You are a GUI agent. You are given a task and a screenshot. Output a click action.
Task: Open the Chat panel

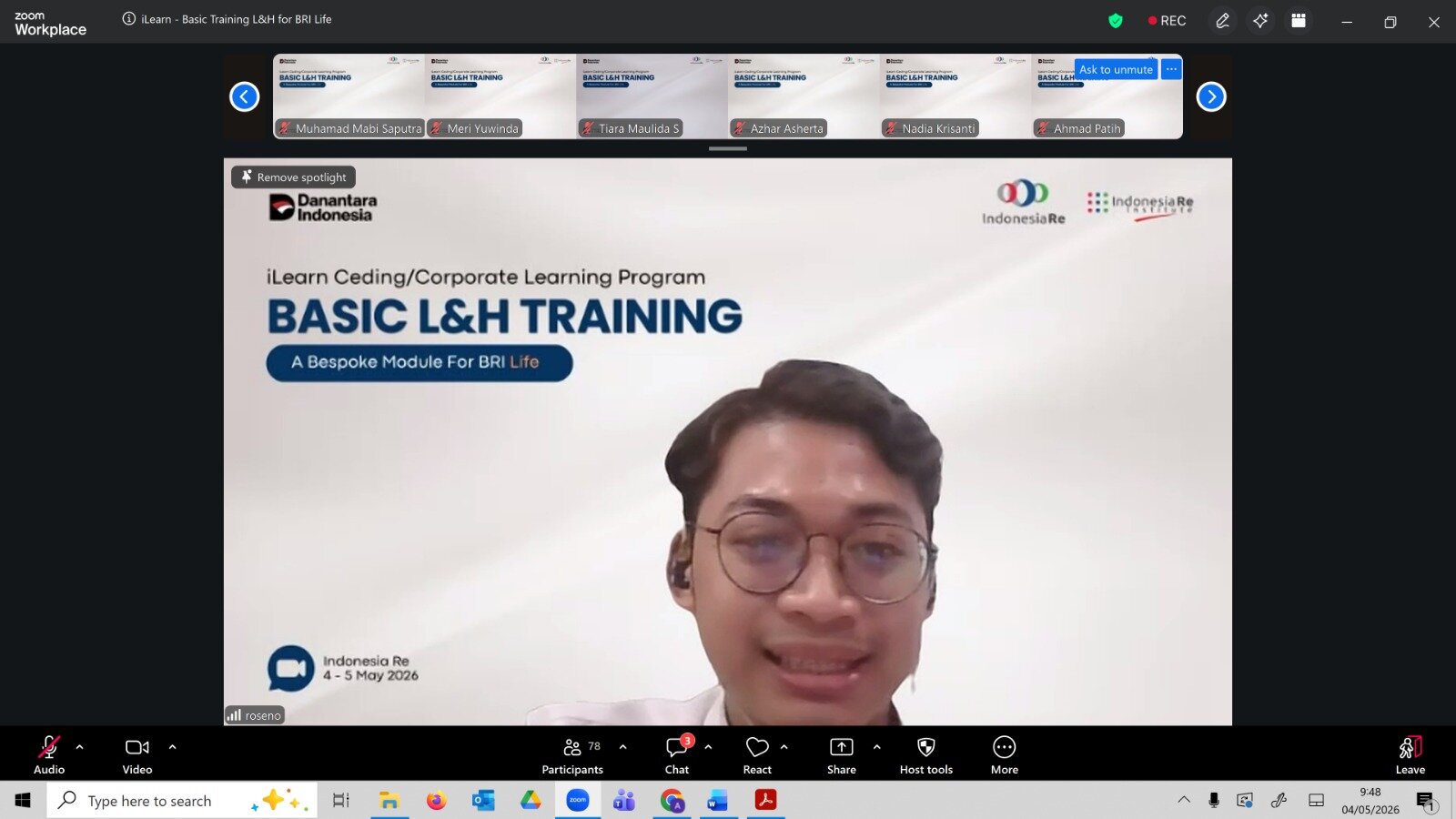click(x=677, y=755)
